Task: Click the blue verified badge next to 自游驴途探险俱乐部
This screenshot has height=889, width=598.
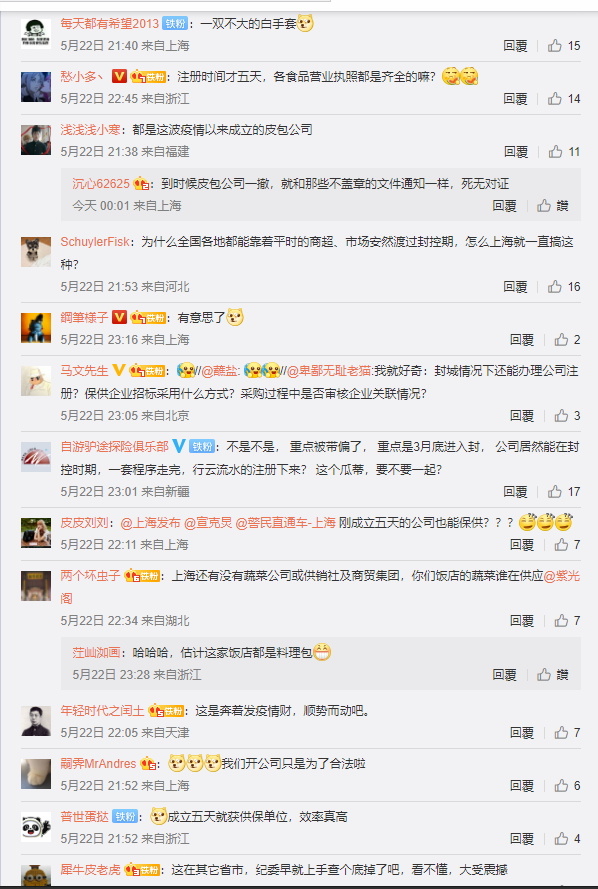Action: [x=179, y=446]
